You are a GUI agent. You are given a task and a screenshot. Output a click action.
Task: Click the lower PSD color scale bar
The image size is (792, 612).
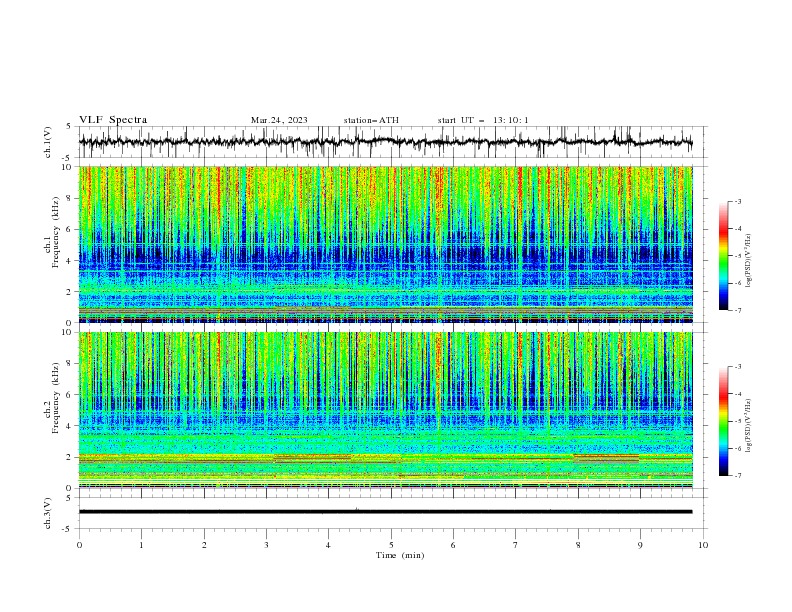(724, 421)
